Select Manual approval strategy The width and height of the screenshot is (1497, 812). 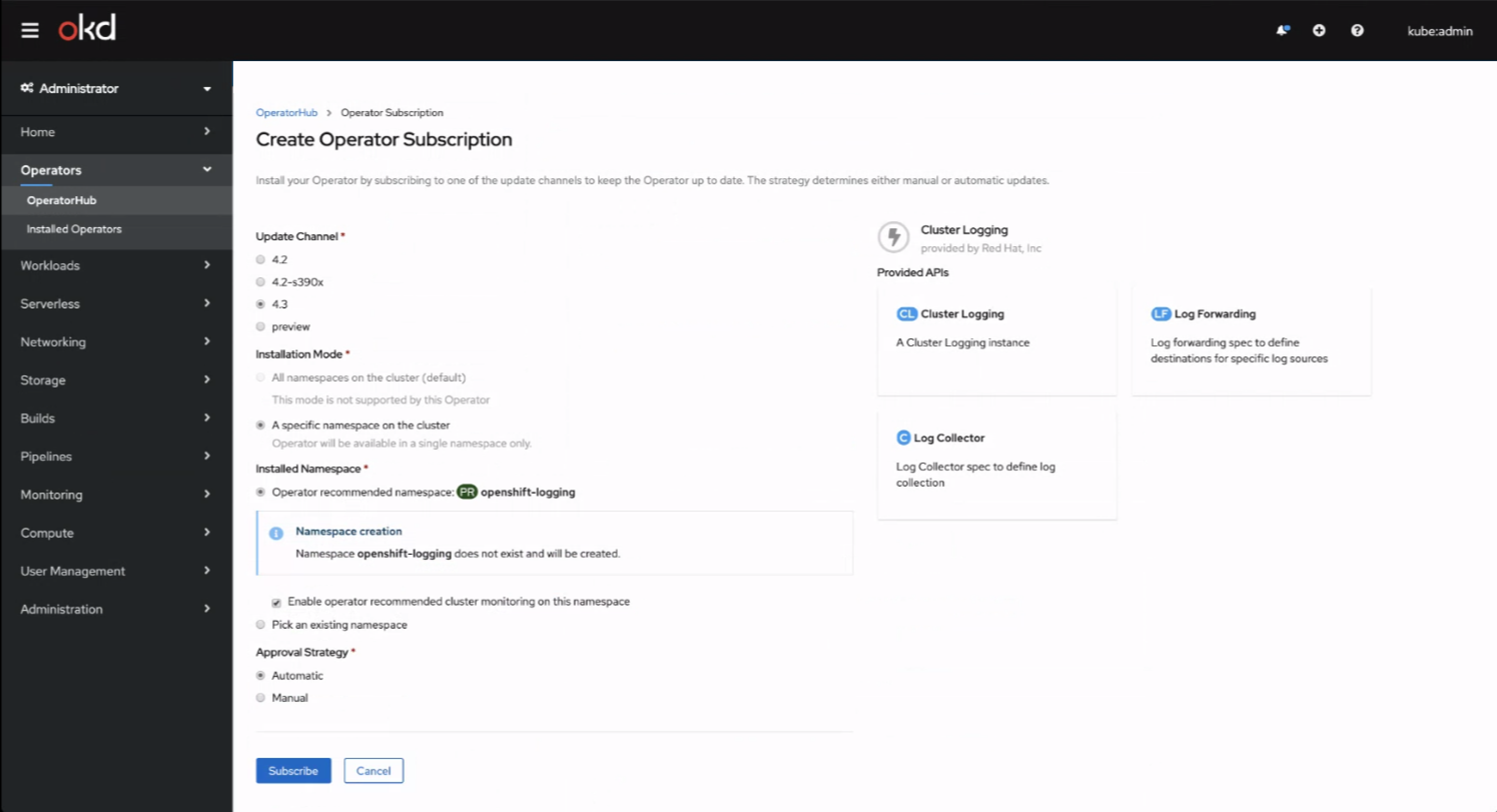261,697
